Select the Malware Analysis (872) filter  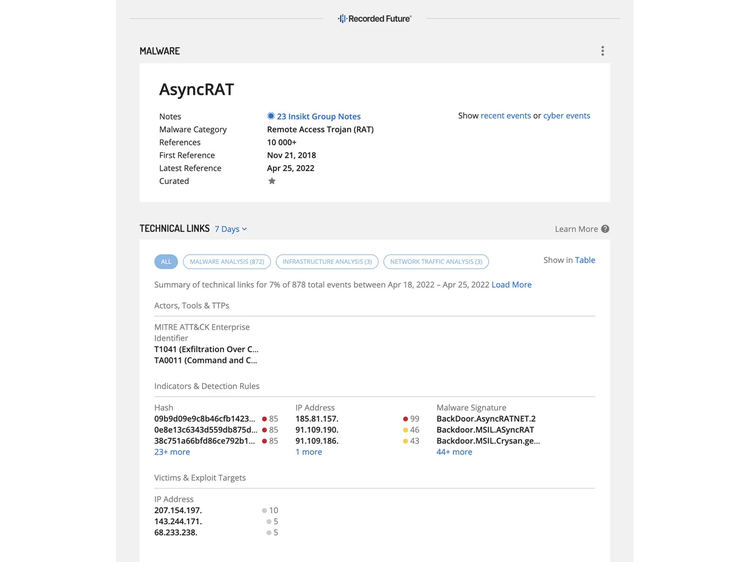(226, 261)
